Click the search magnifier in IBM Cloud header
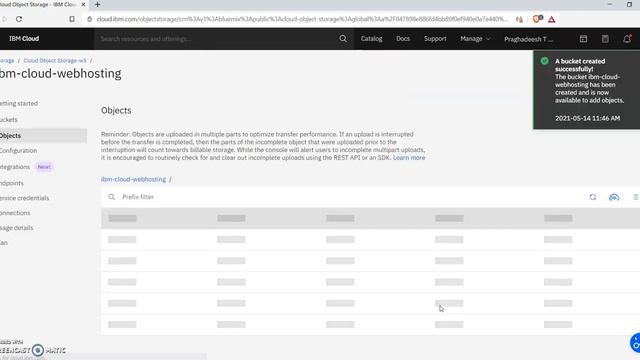The width and height of the screenshot is (640, 360). point(343,39)
